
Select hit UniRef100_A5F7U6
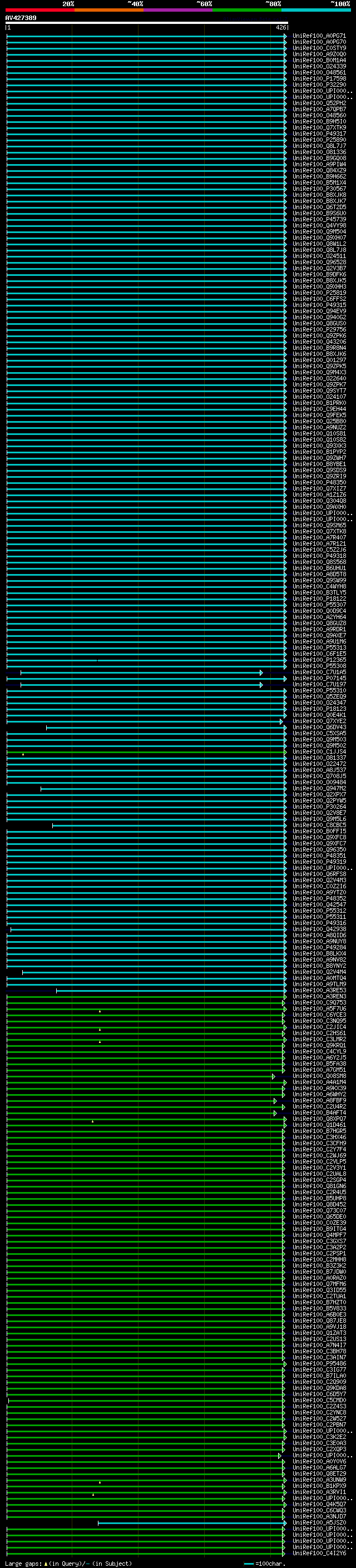pyautogui.click(x=319, y=1008)
